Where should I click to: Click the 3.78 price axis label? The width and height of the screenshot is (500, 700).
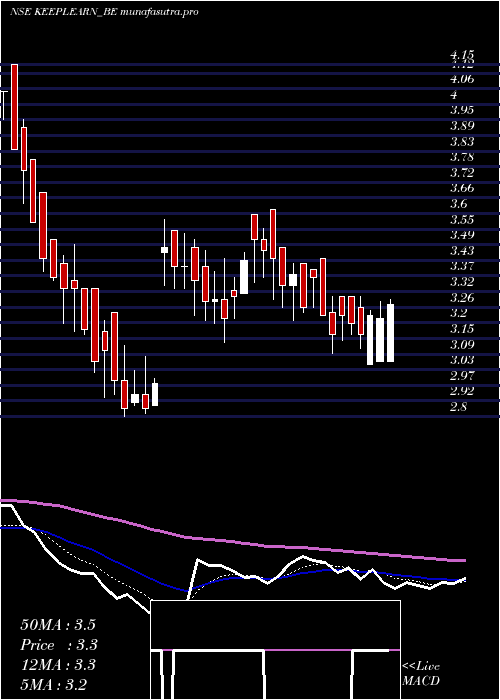click(x=462, y=157)
